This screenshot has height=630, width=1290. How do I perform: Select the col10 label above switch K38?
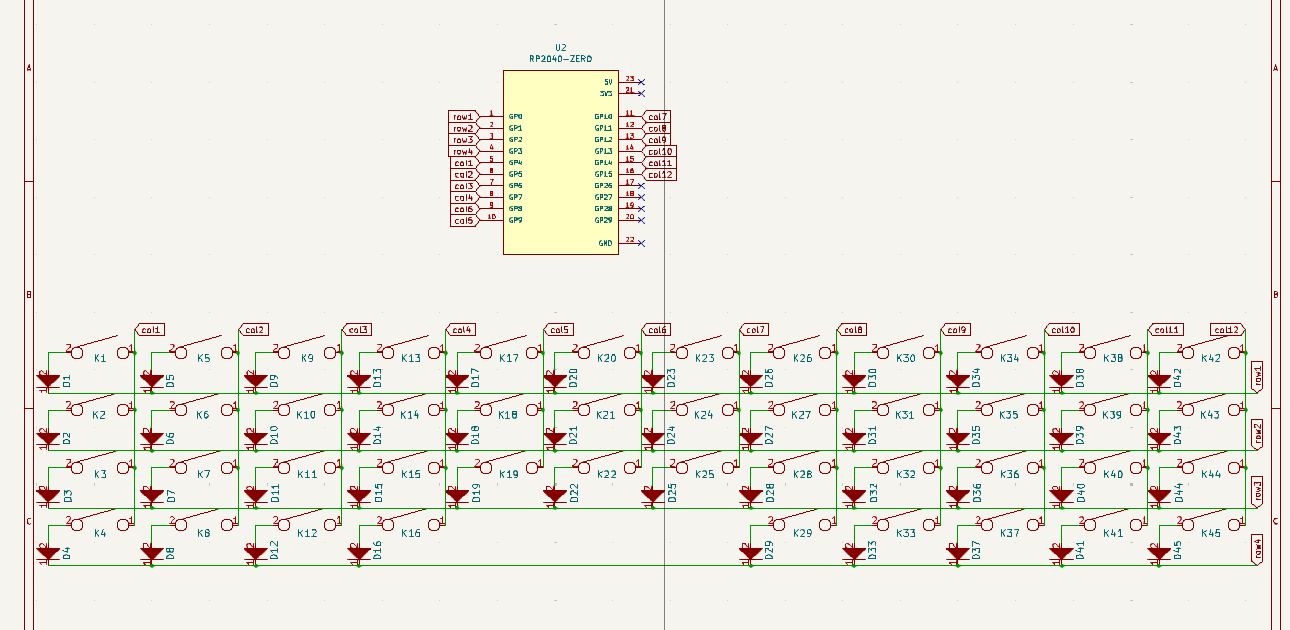[1062, 329]
